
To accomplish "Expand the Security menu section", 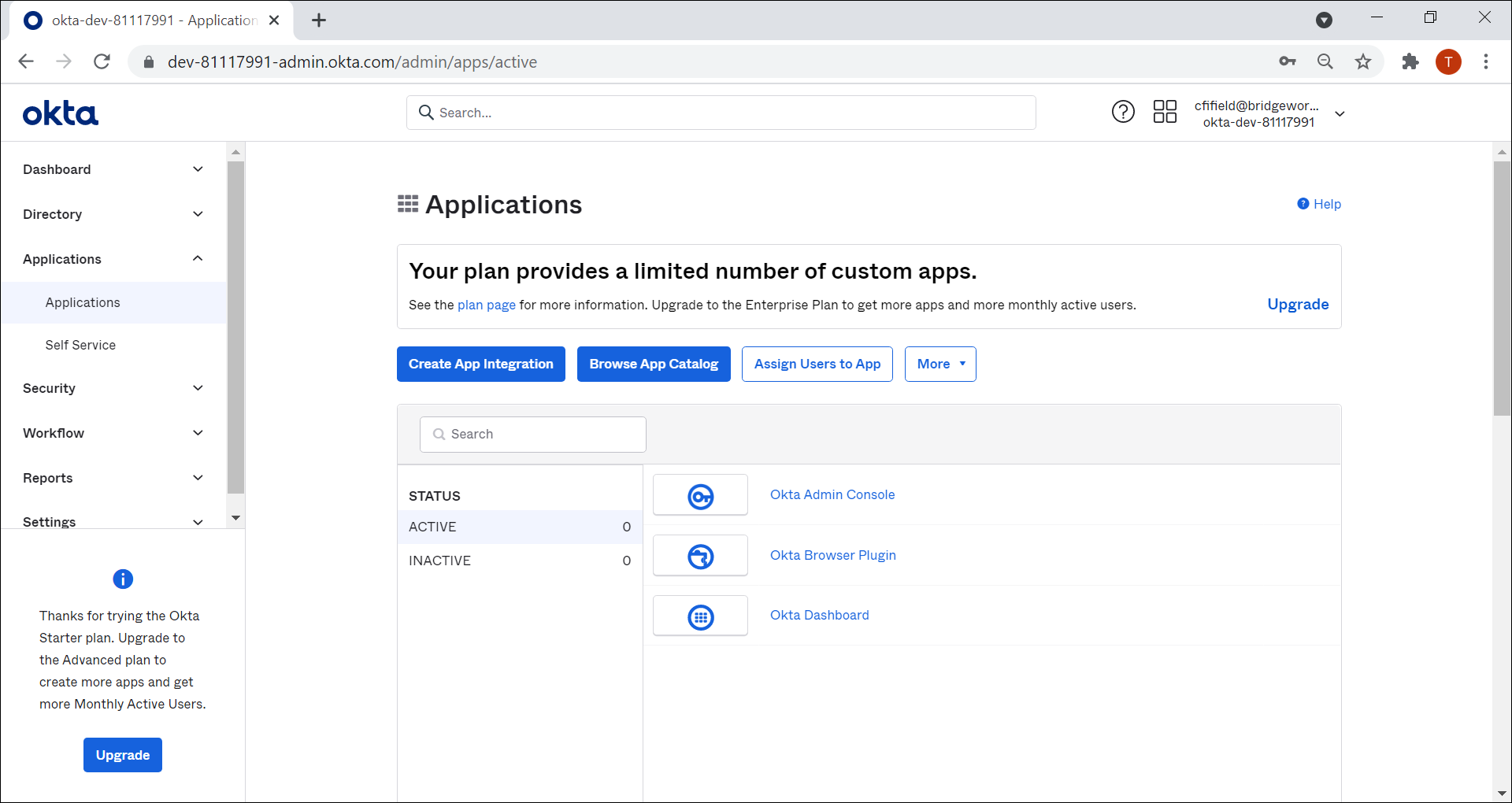I will point(113,388).
